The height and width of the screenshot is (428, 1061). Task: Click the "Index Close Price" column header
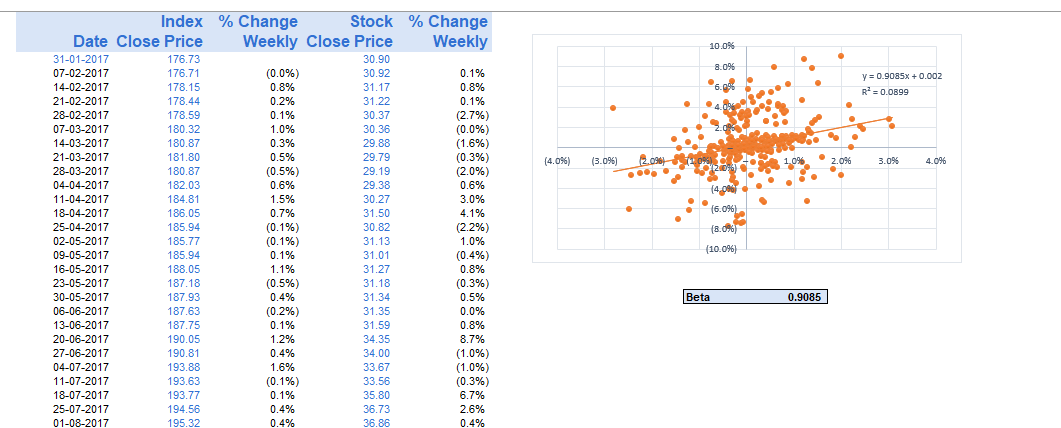[x=160, y=31]
